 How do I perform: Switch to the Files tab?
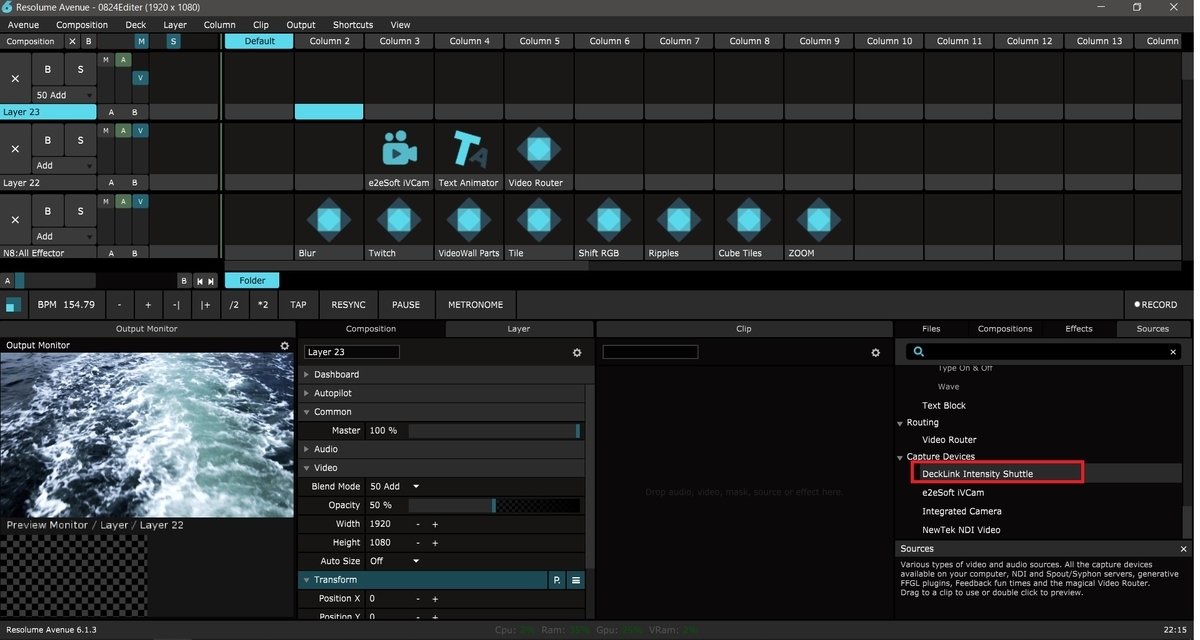pyautogui.click(x=931, y=328)
